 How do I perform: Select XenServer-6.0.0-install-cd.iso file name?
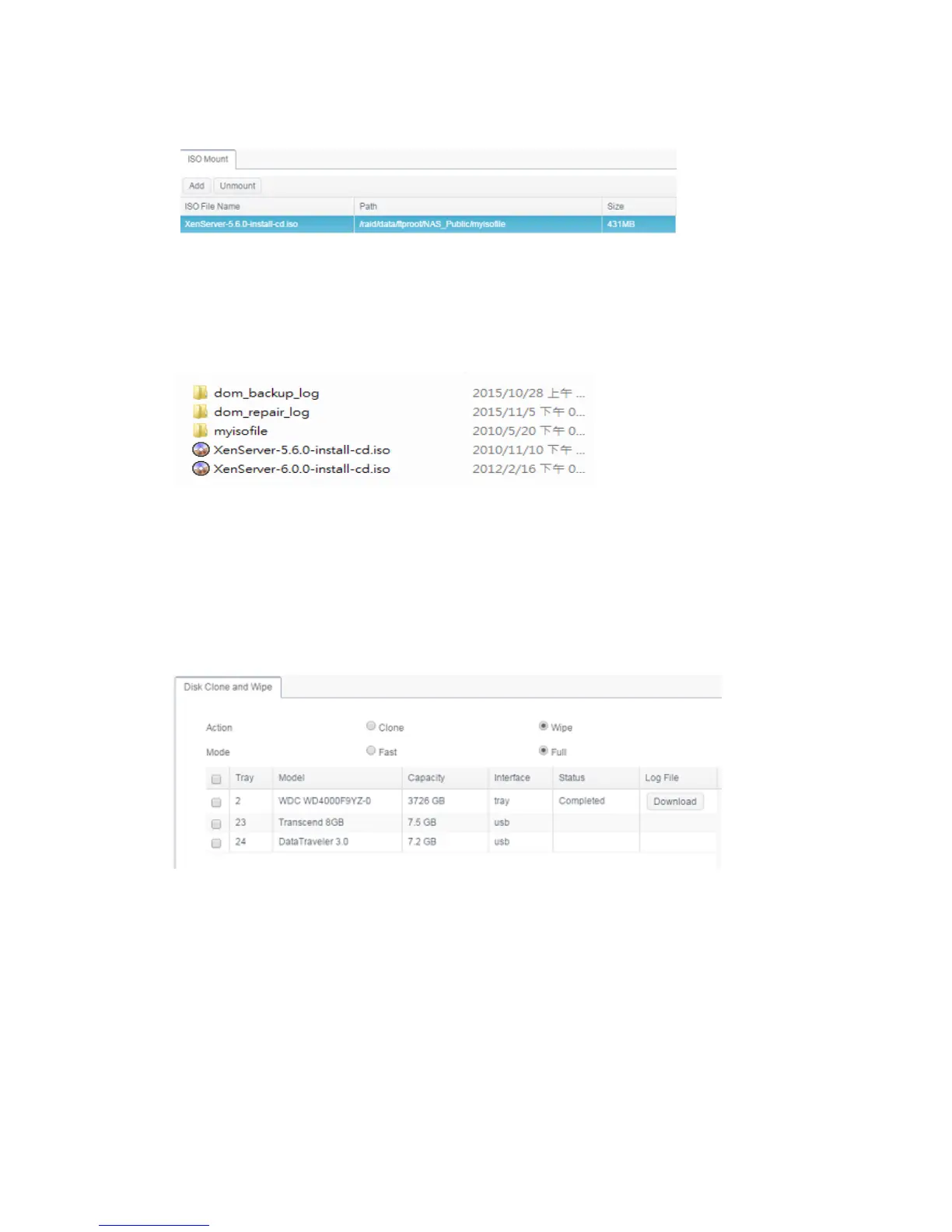[302, 468]
